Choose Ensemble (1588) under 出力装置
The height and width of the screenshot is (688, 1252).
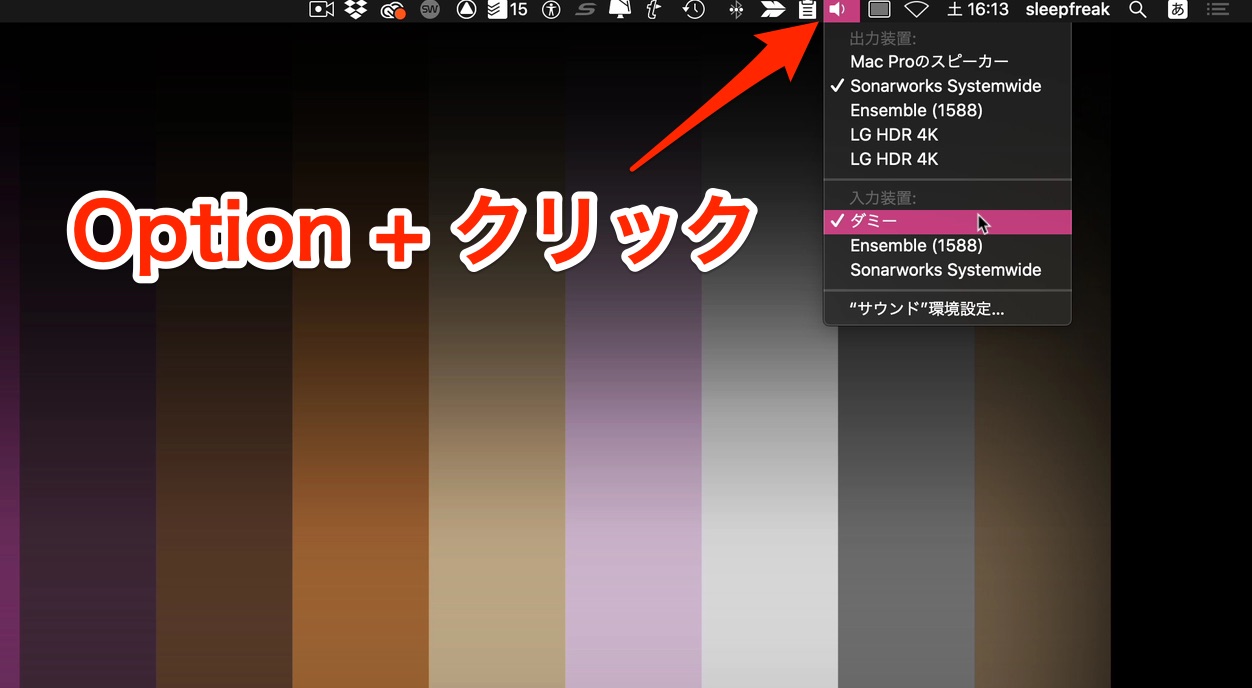[x=947, y=110]
